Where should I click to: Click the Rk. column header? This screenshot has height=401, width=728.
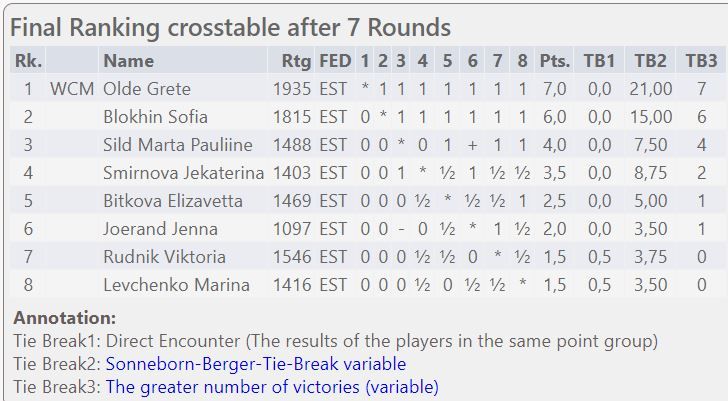[28, 61]
